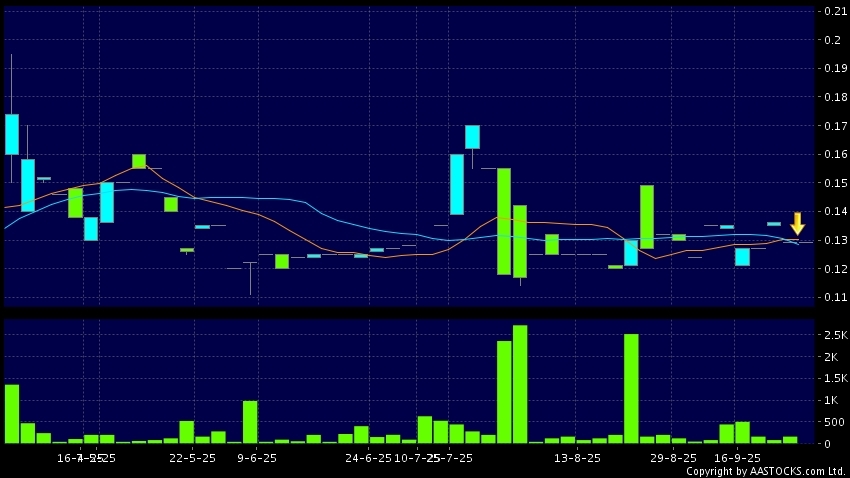850x478 pixels.
Task: Click the yellow down arrow marker
Action: click(797, 223)
